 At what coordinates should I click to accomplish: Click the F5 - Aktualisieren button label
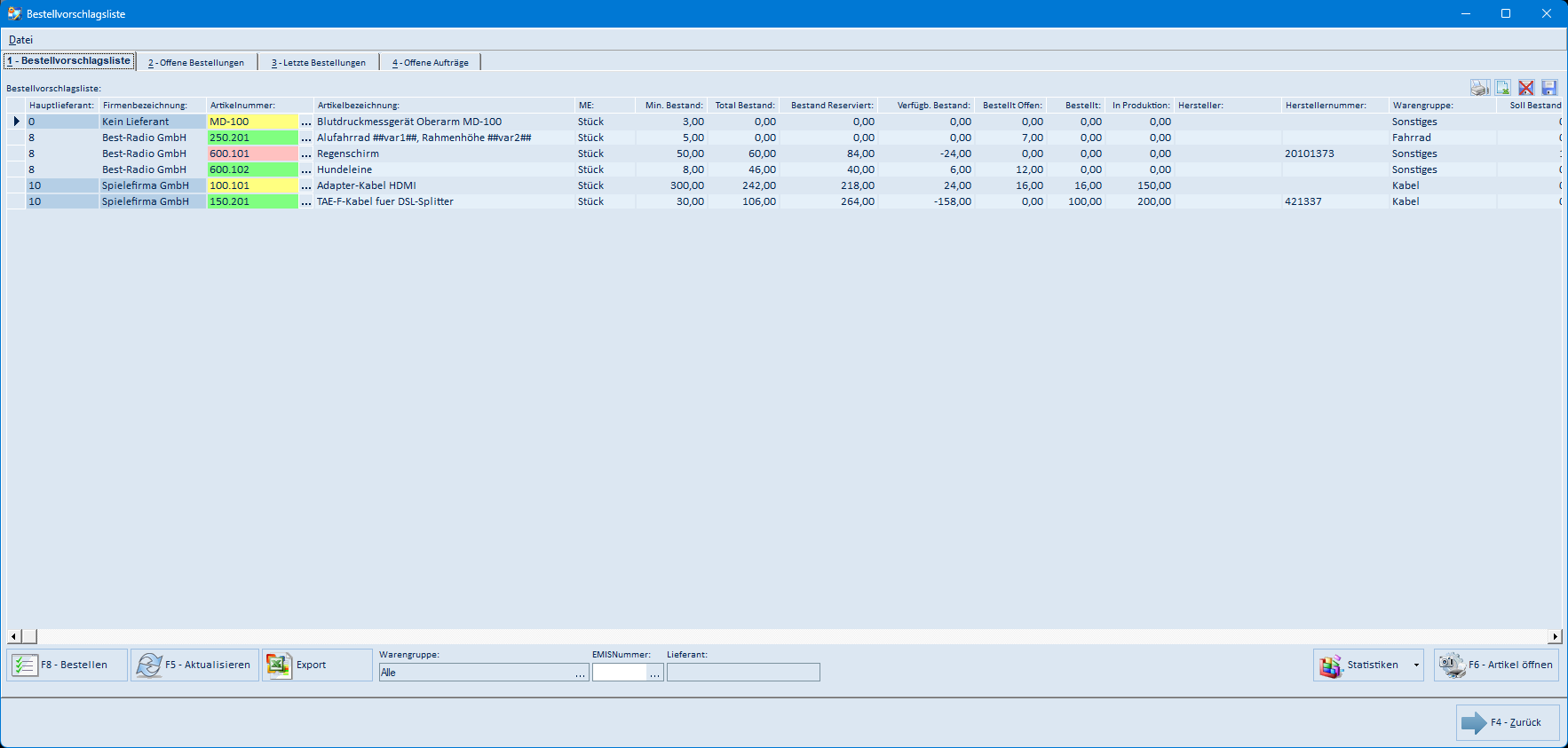(208, 665)
